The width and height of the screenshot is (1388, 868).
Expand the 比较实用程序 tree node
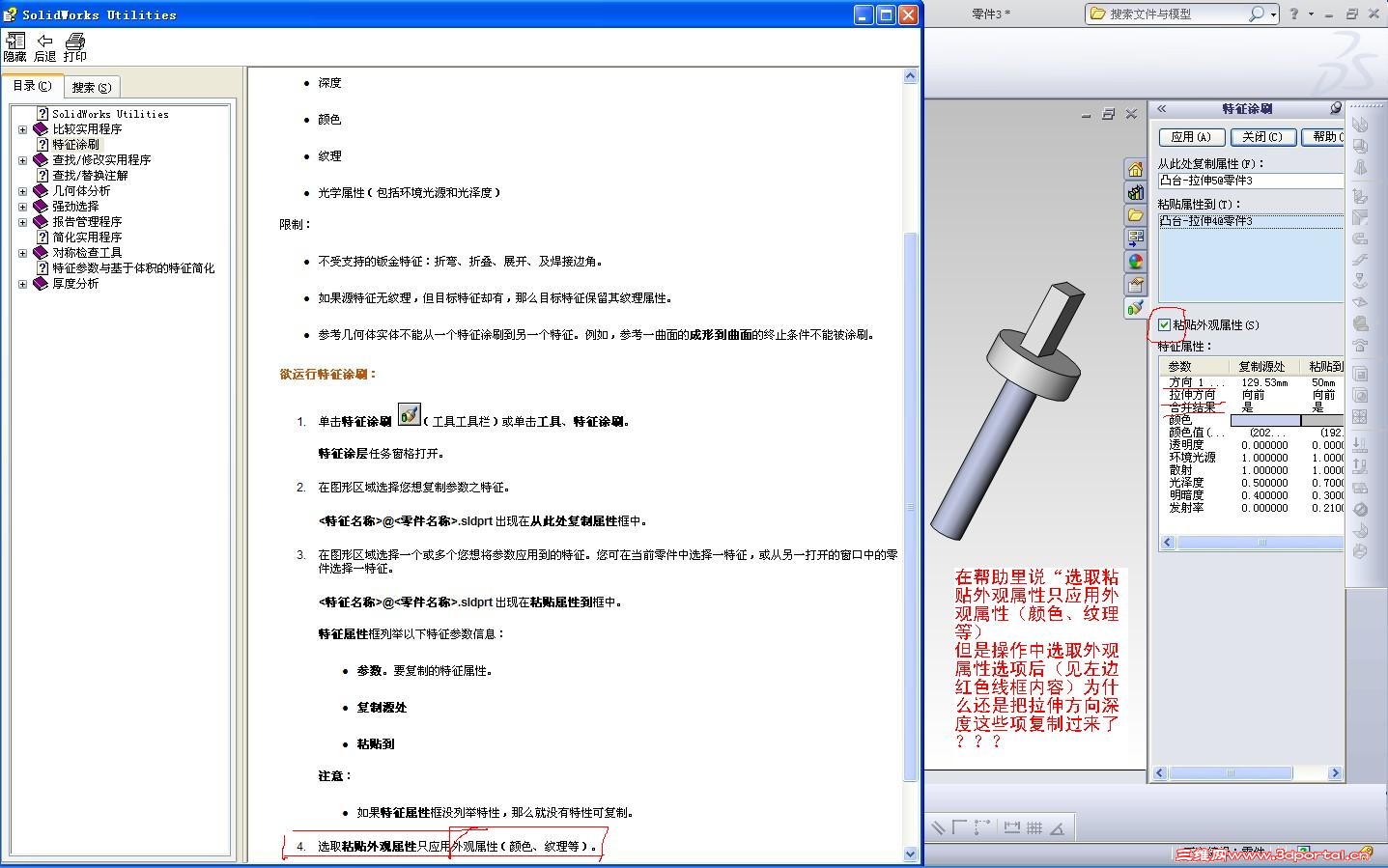[x=23, y=129]
